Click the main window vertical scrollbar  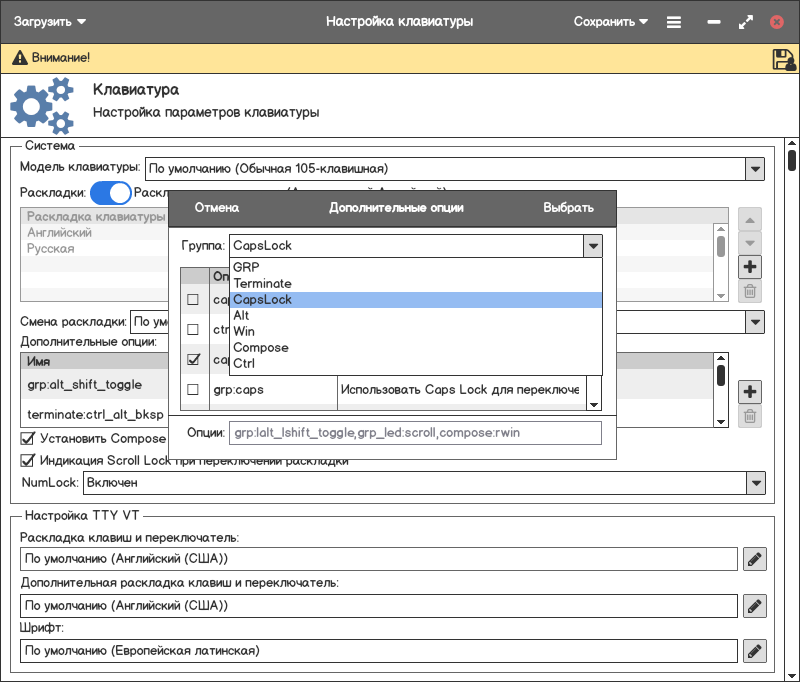792,160
